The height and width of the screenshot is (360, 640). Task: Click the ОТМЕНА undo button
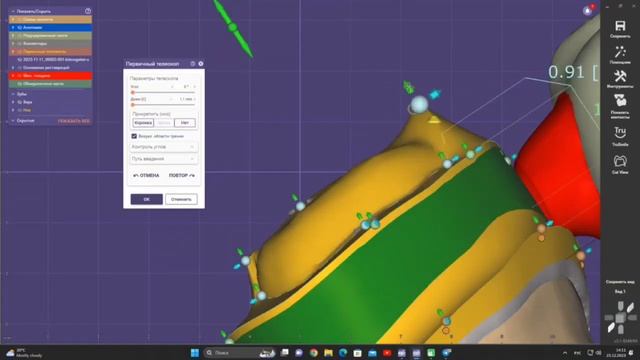[x=146, y=176]
